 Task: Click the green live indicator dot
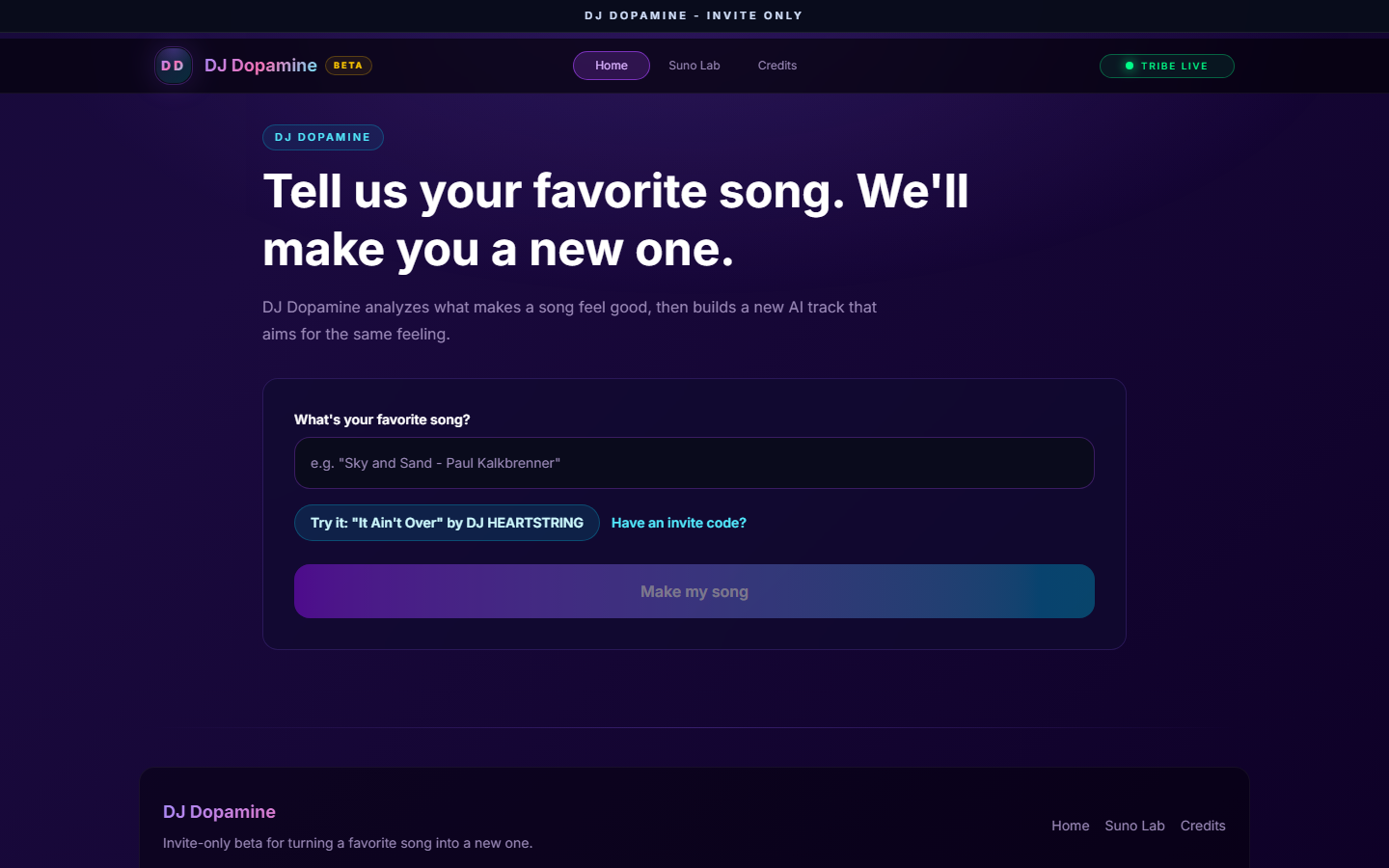click(1129, 66)
